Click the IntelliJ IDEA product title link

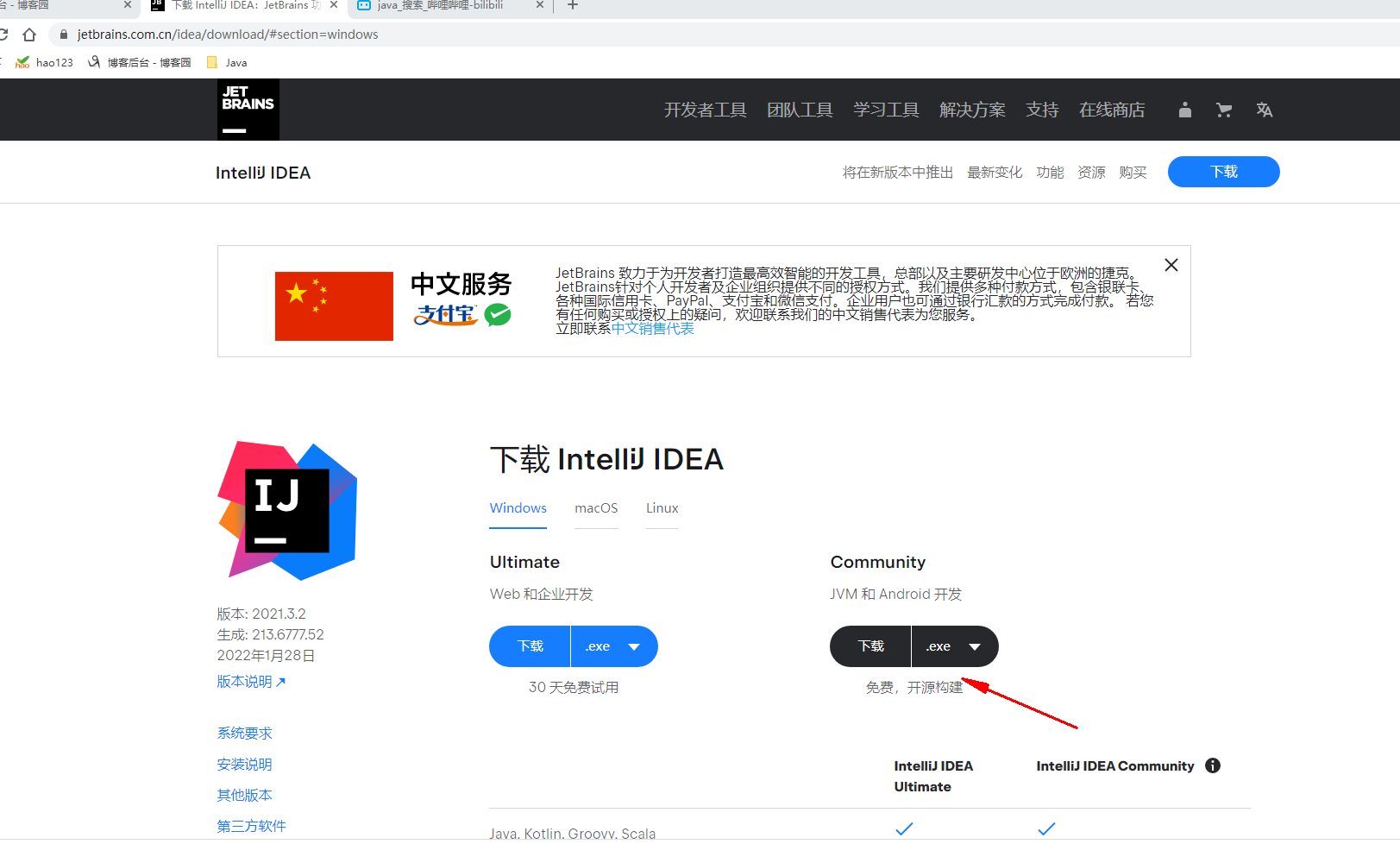tap(263, 173)
